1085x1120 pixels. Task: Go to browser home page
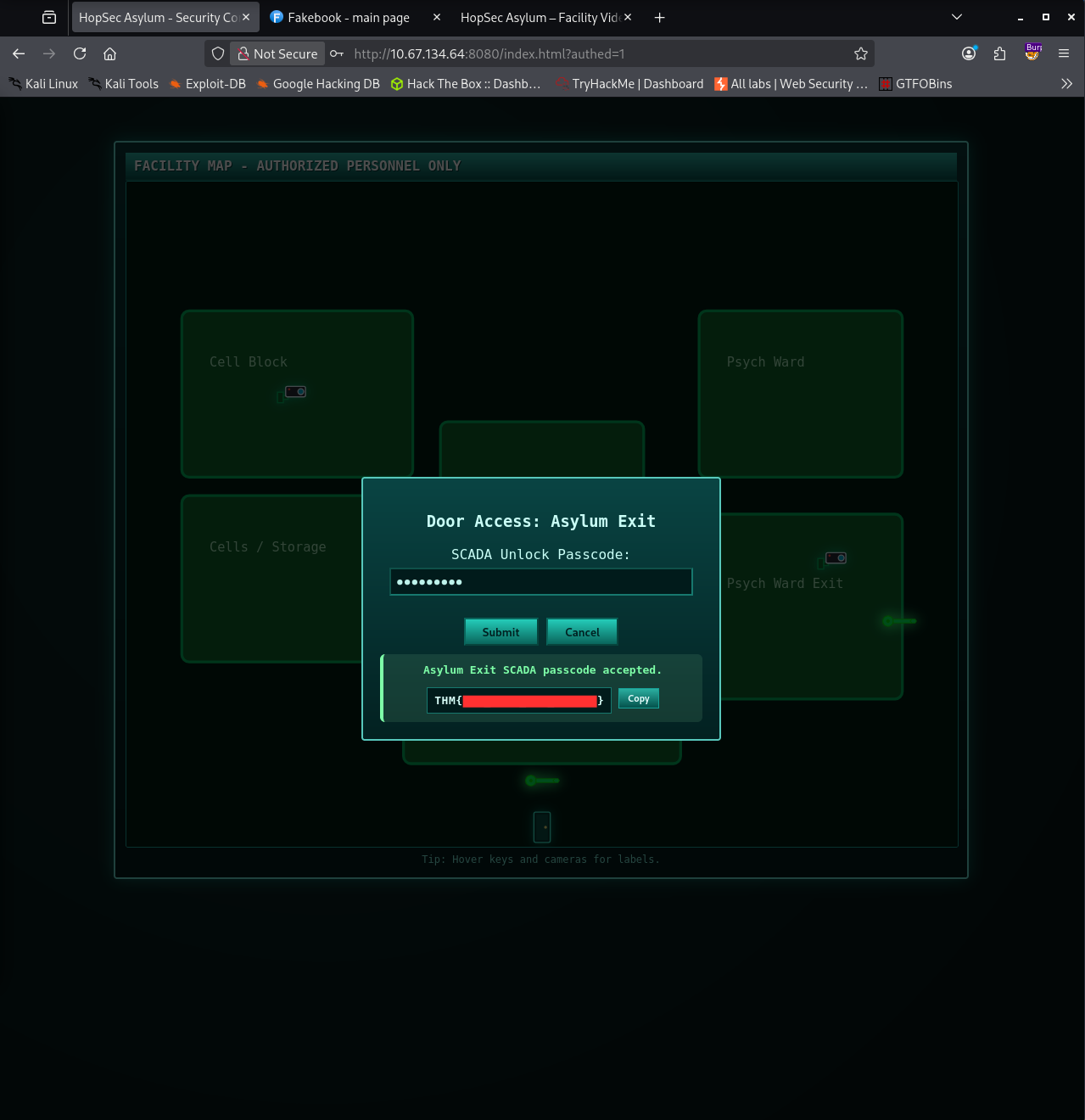[x=109, y=53]
